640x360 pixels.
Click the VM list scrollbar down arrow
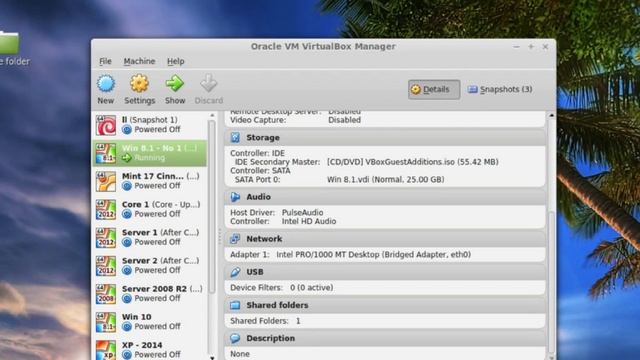pos(212,358)
